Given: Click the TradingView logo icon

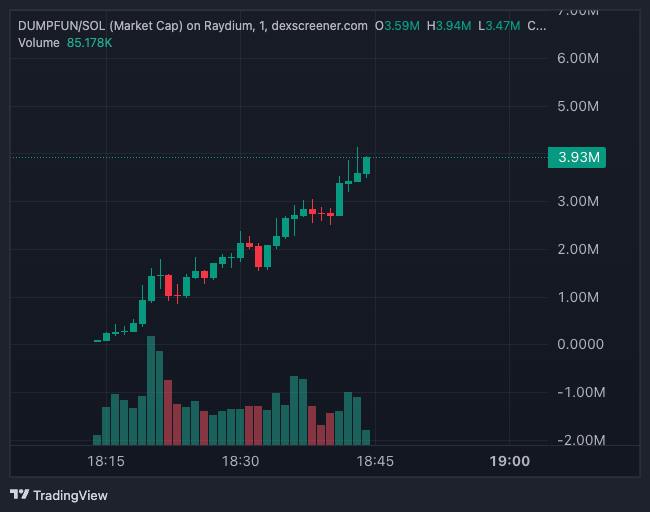Looking at the screenshot, I should (19, 495).
